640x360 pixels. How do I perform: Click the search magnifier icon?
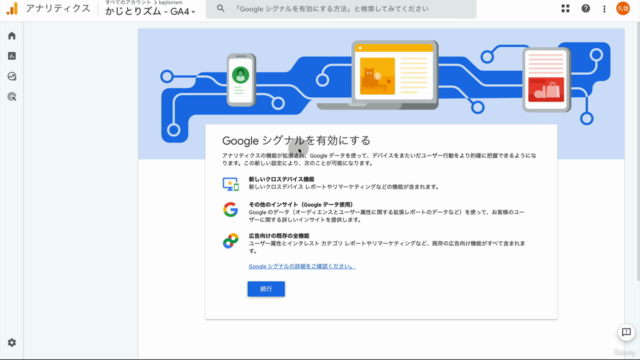coord(220,9)
